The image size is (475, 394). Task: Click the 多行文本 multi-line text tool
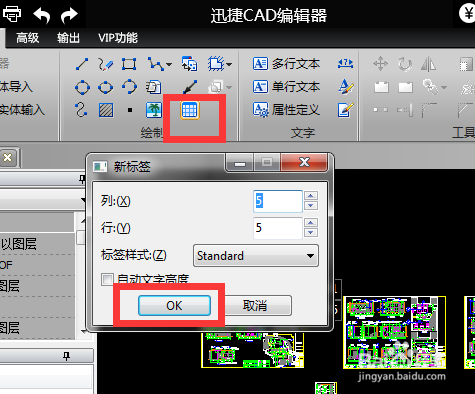coord(287,64)
